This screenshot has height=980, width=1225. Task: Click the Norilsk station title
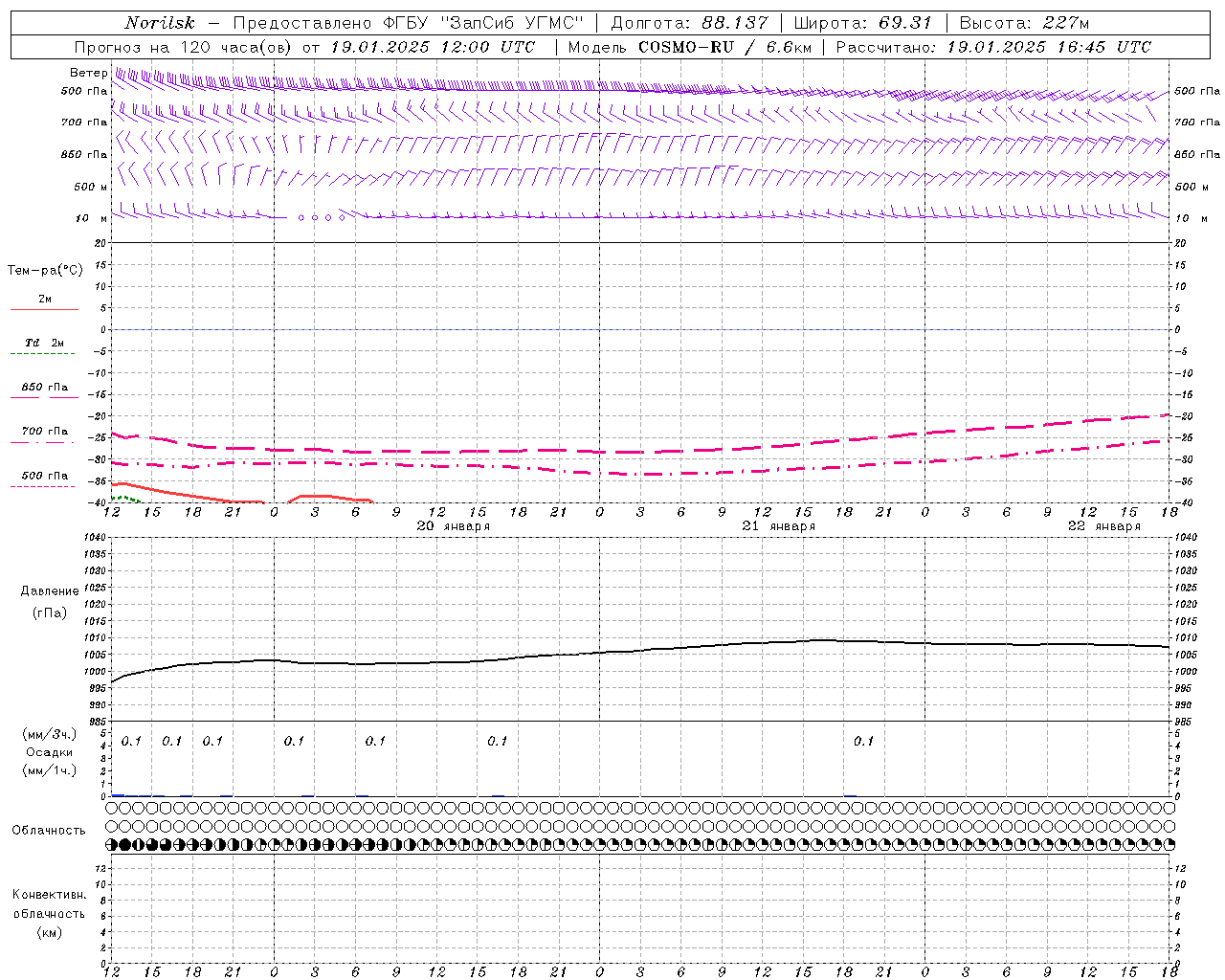pos(160,23)
